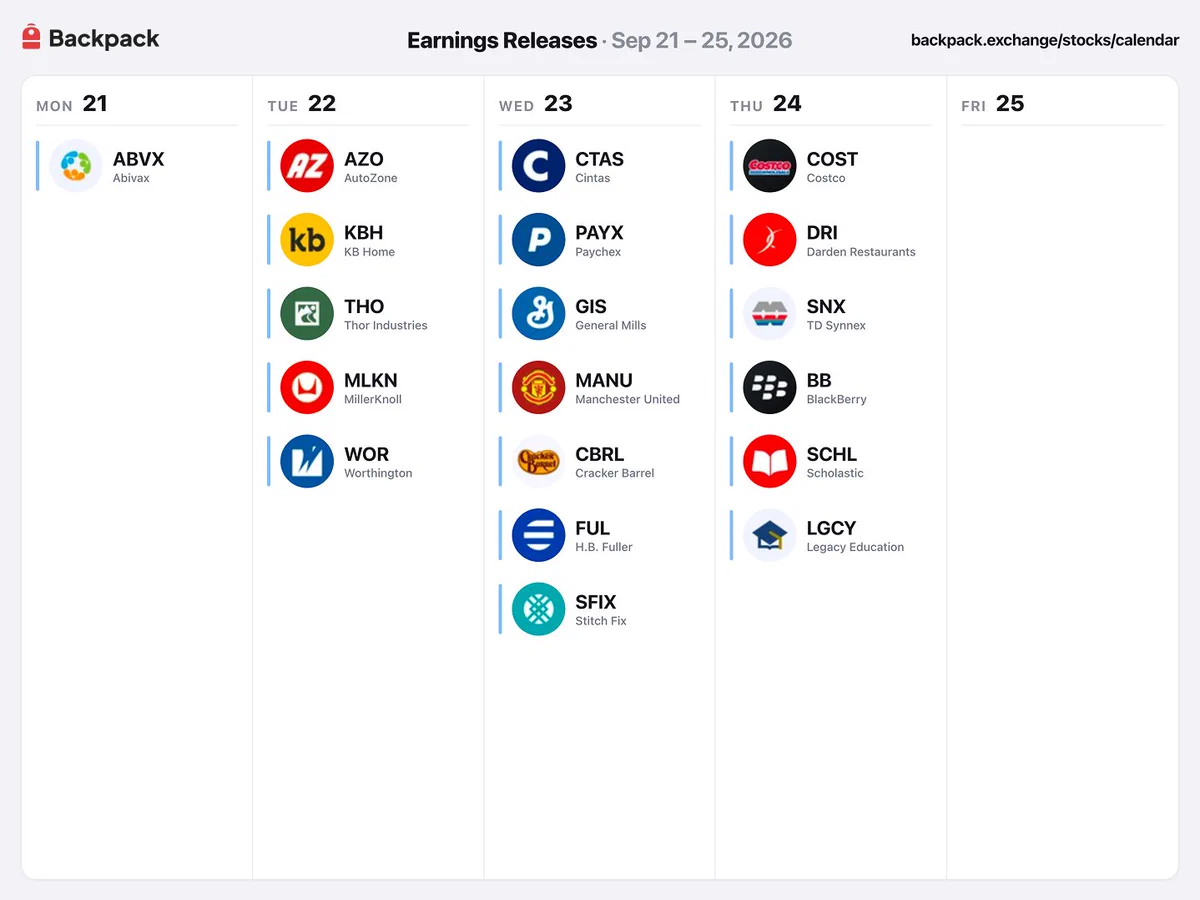
Task: Click the LGCY ticker text
Action: [x=832, y=529]
